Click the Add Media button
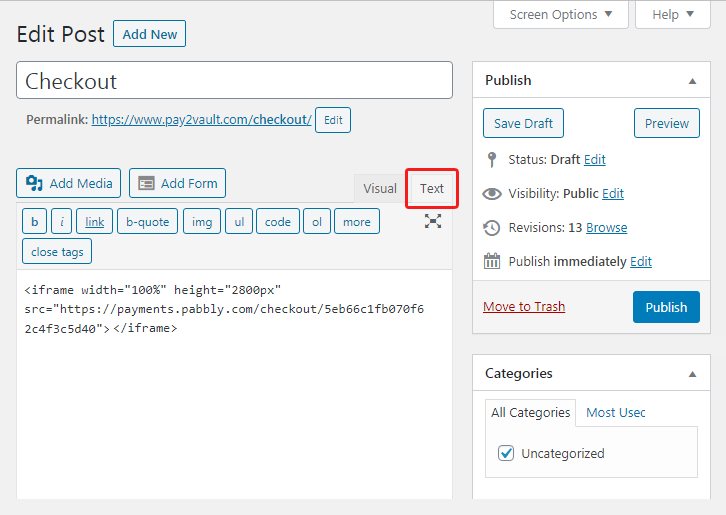 pos(69,183)
